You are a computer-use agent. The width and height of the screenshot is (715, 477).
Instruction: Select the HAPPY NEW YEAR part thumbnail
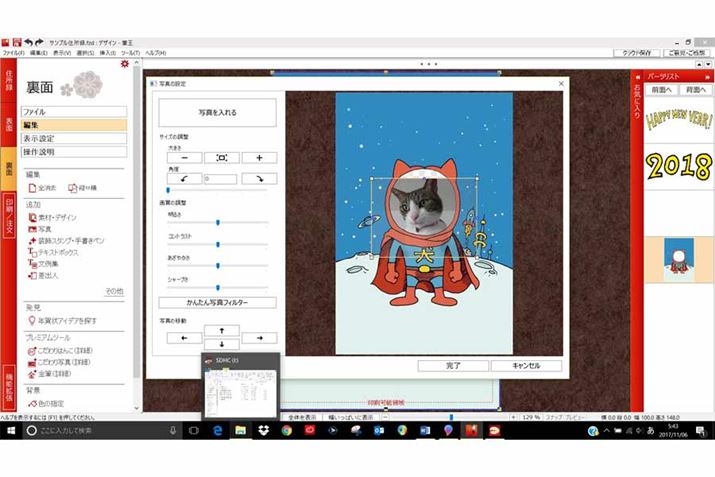pyautogui.click(x=679, y=120)
